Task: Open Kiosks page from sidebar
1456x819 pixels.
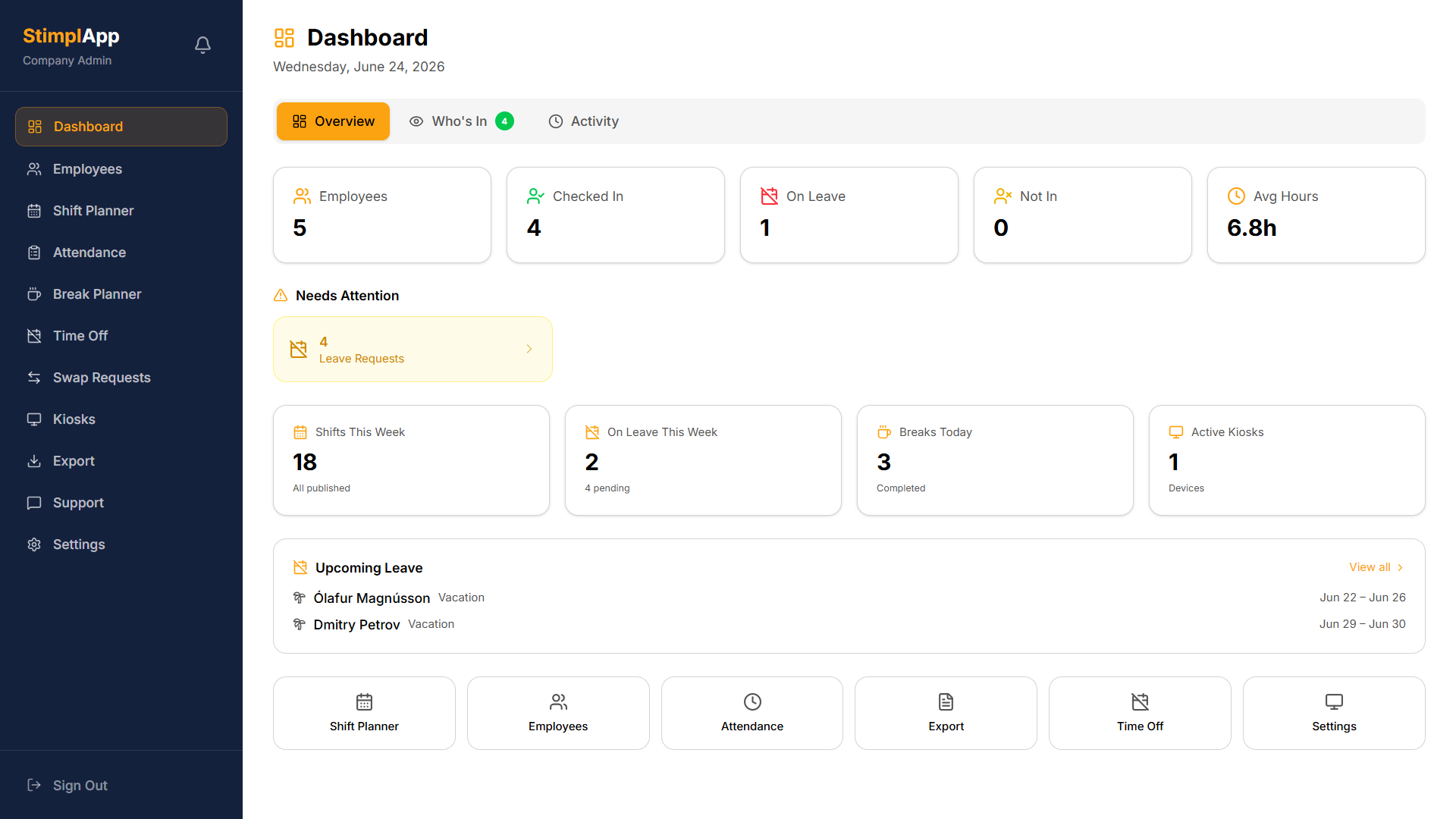Action: 121,419
